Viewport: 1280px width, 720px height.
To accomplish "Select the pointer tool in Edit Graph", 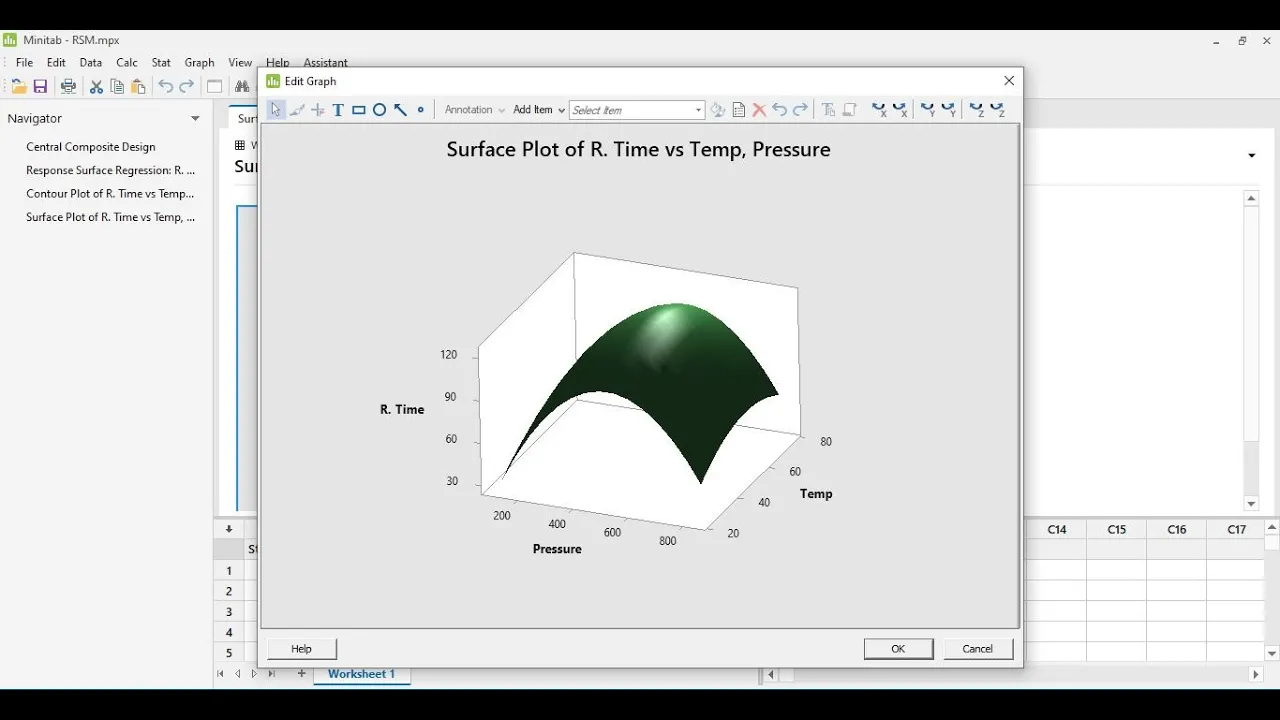I will tap(276, 110).
